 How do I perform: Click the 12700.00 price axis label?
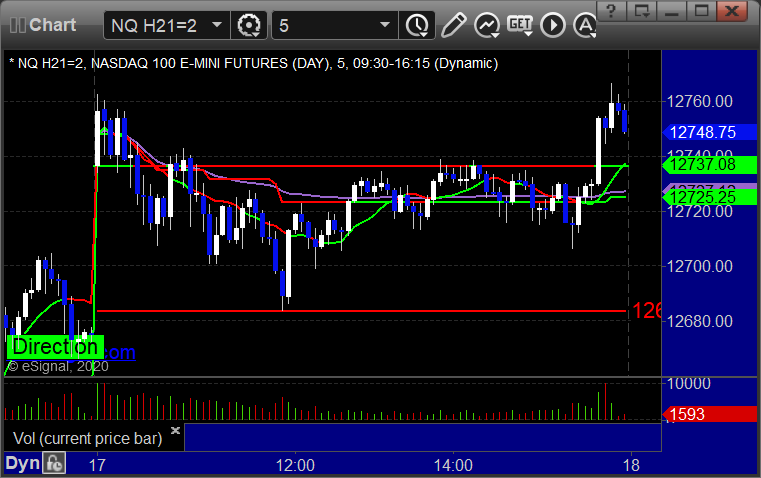pyautogui.click(x=699, y=266)
